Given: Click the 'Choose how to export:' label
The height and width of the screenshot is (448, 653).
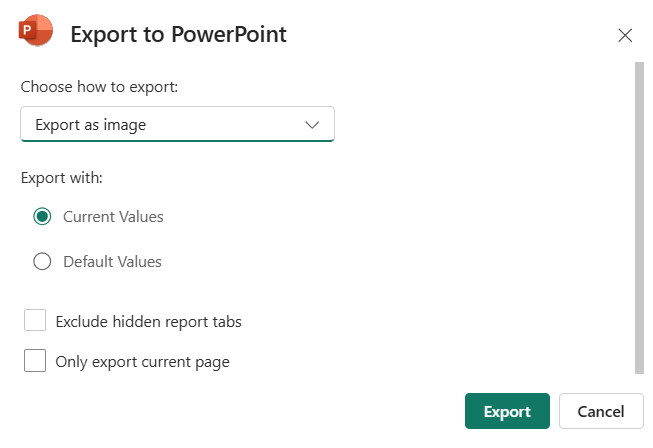Looking at the screenshot, I should click(99, 87).
